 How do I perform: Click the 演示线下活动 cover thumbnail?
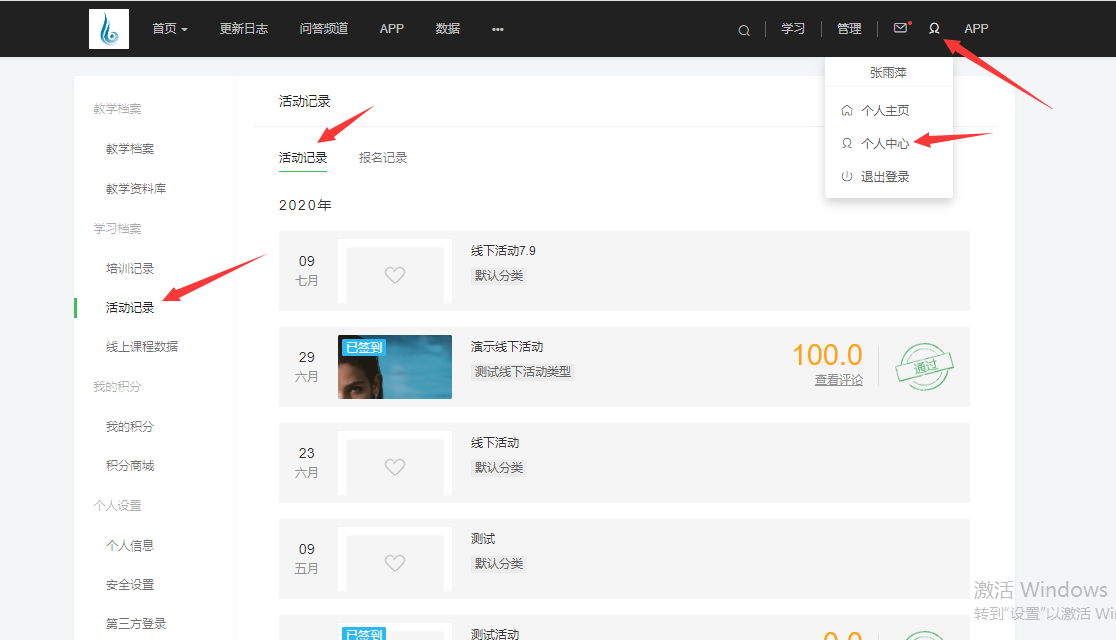395,367
